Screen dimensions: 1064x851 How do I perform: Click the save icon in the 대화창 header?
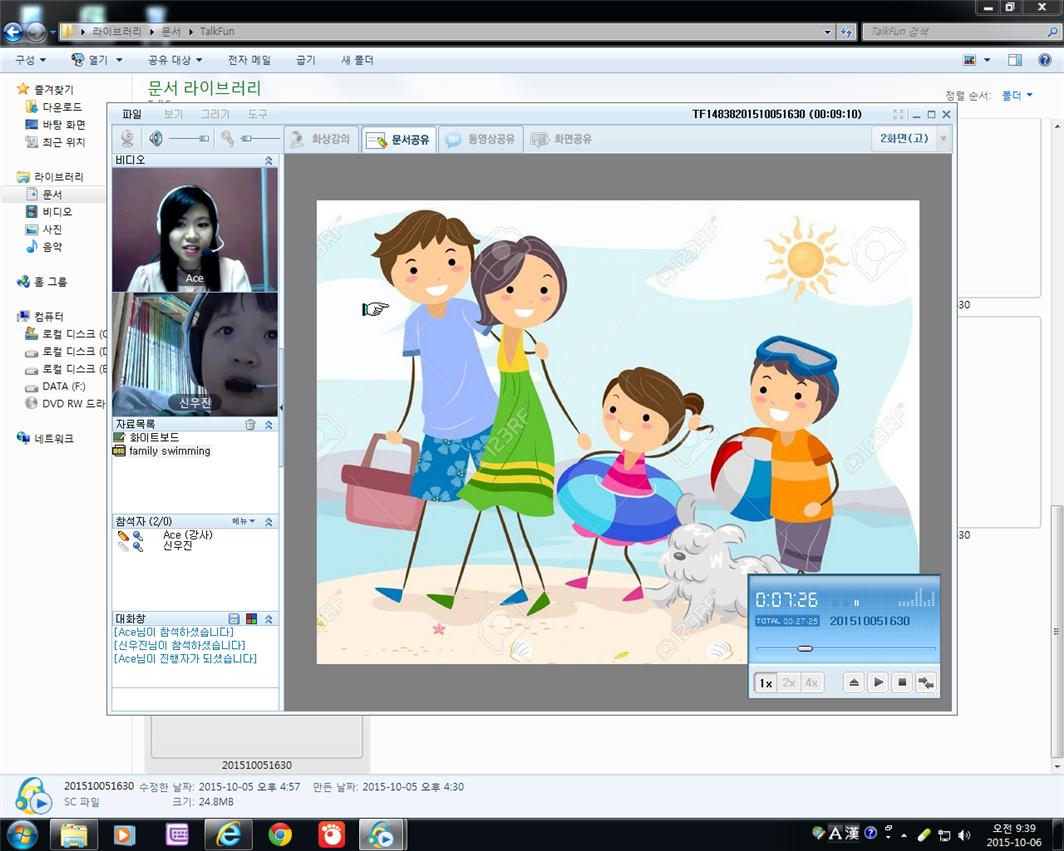234,619
